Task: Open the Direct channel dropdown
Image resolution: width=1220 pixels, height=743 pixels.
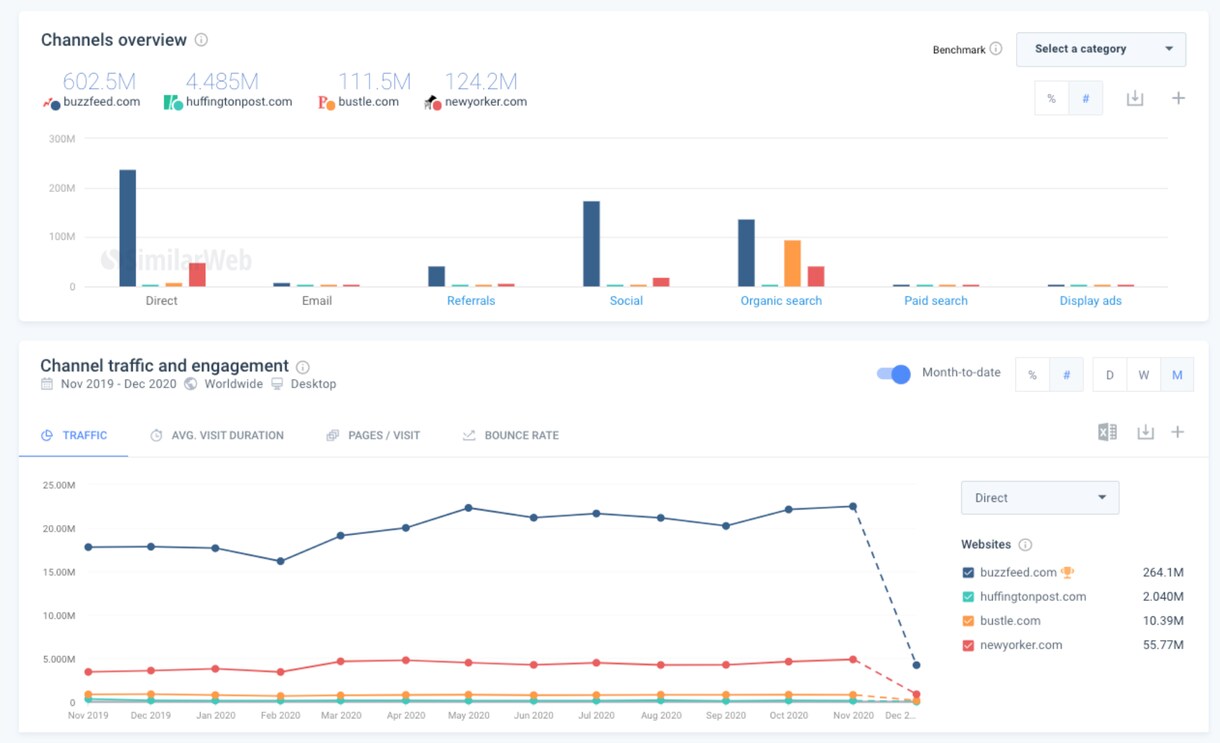Action: pyautogui.click(x=1040, y=498)
